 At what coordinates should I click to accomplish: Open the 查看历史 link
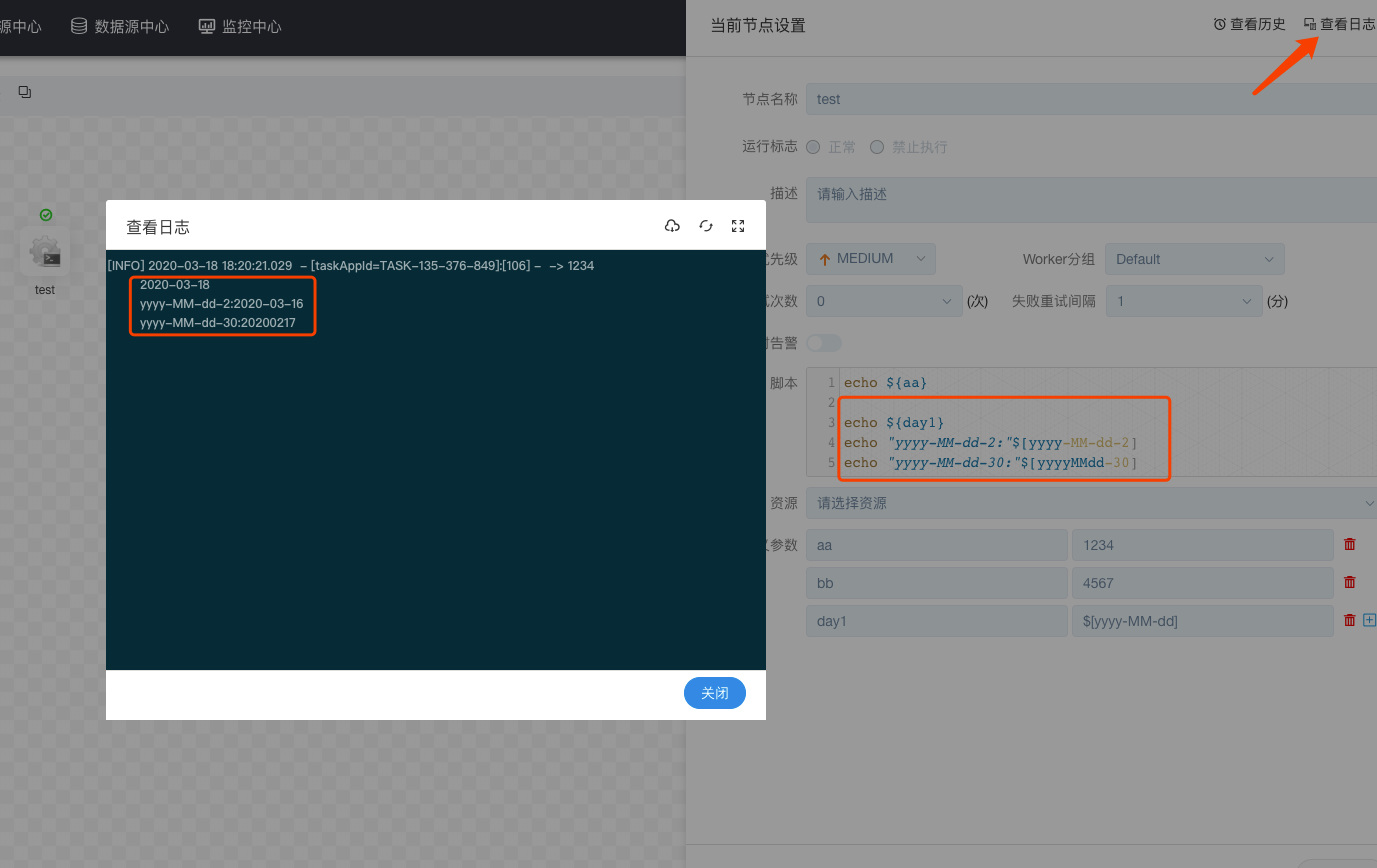1250,25
